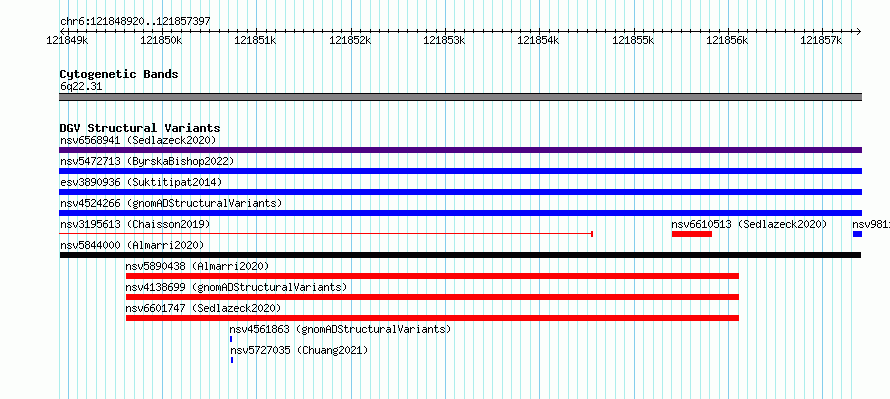Image resolution: width=890 pixels, height=399 pixels.
Task: Click the nsv5890438 (Almarri2020) red bar
Action: click(x=432, y=276)
